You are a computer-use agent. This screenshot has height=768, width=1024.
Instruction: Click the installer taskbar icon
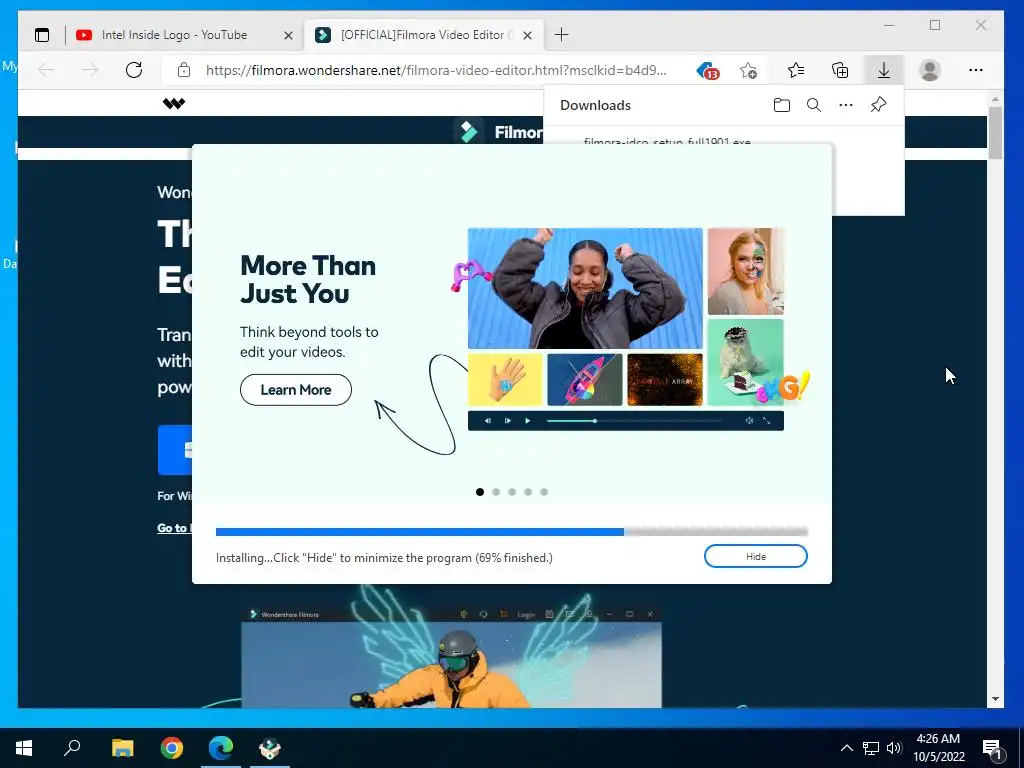(270, 748)
